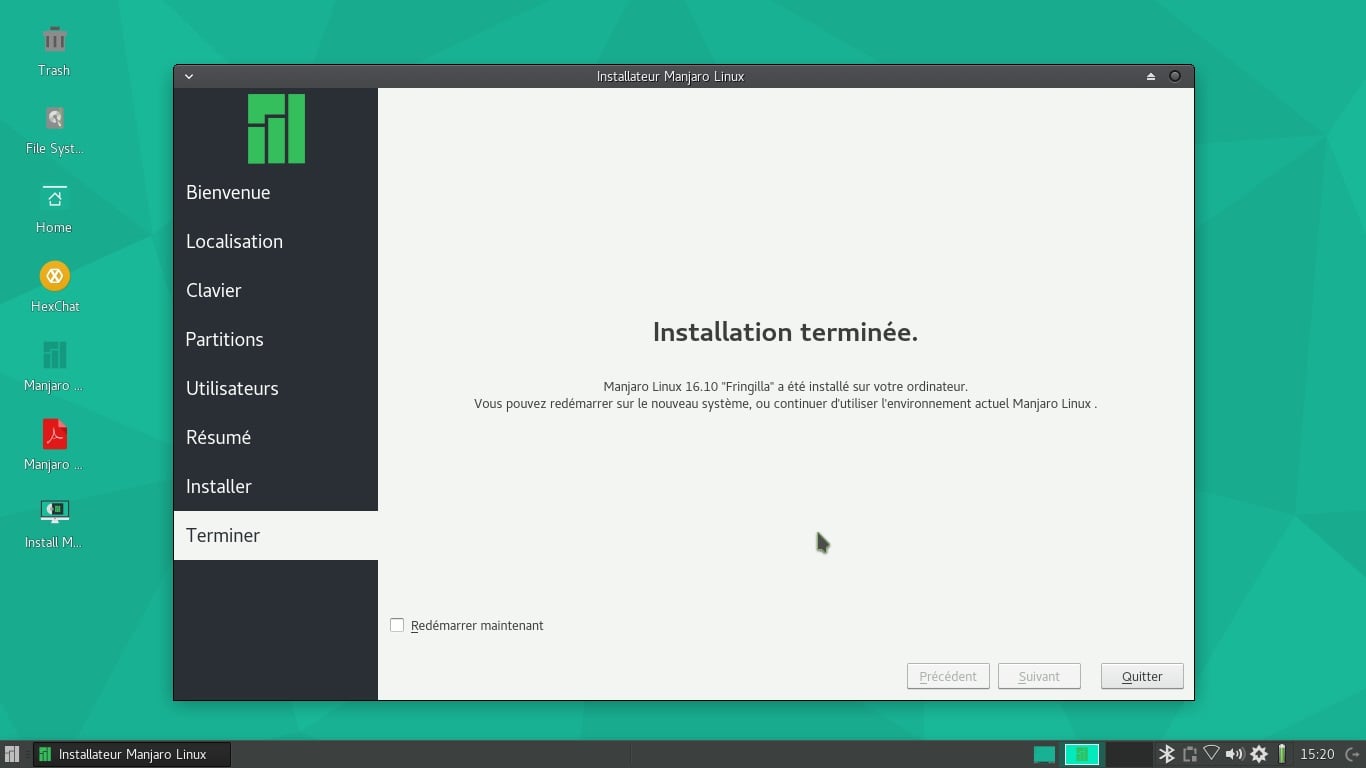The image size is (1366, 768).
Task: Click the shade window triangle in title bar
Action: 1151,76
